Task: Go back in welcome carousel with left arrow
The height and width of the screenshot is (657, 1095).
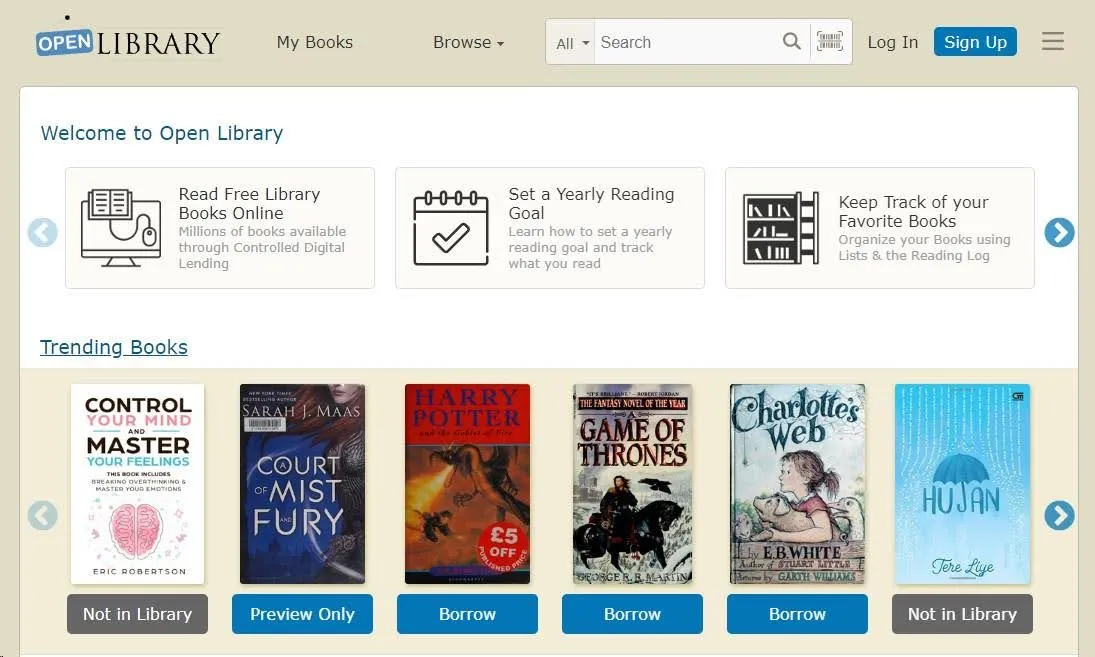Action: coord(42,232)
